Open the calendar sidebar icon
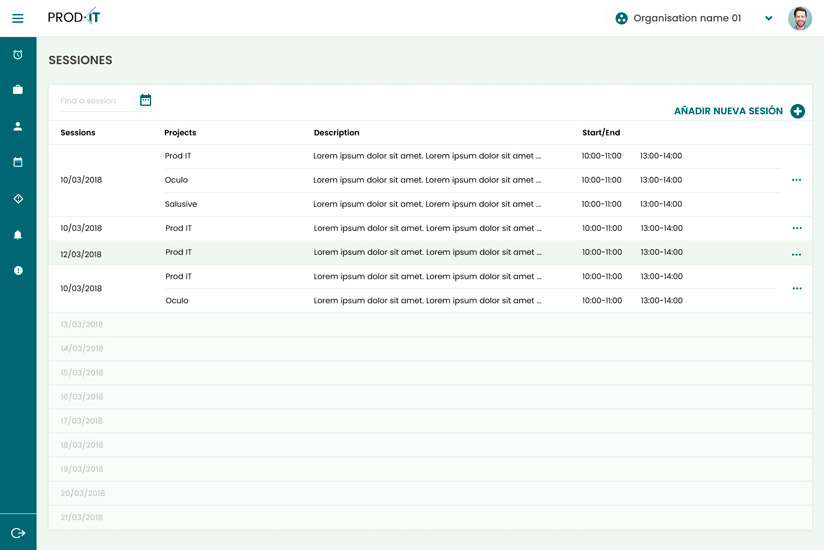 (18, 162)
